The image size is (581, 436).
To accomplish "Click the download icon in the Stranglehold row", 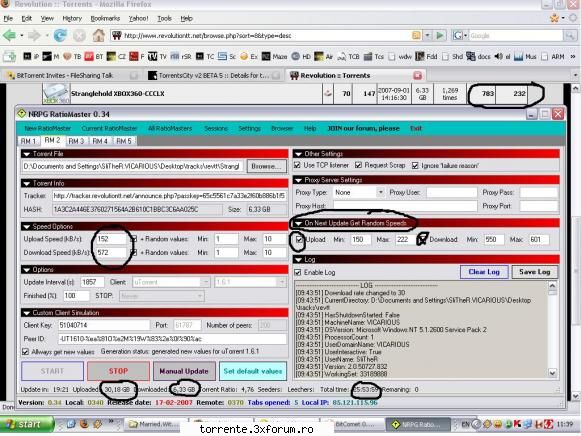I will tap(328, 94).
